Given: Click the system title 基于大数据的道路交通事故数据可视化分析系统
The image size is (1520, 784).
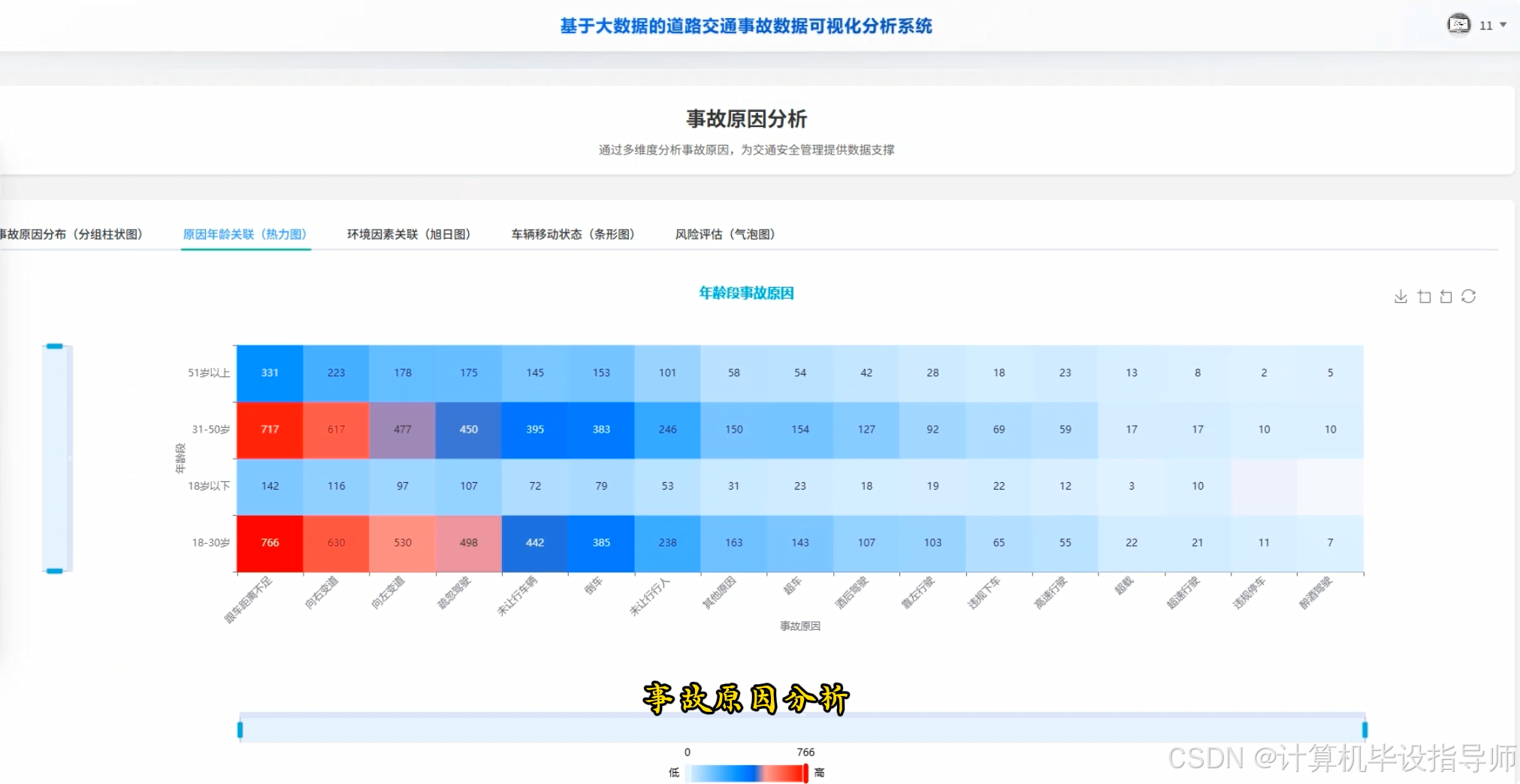Looking at the screenshot, I should point(746,26).
